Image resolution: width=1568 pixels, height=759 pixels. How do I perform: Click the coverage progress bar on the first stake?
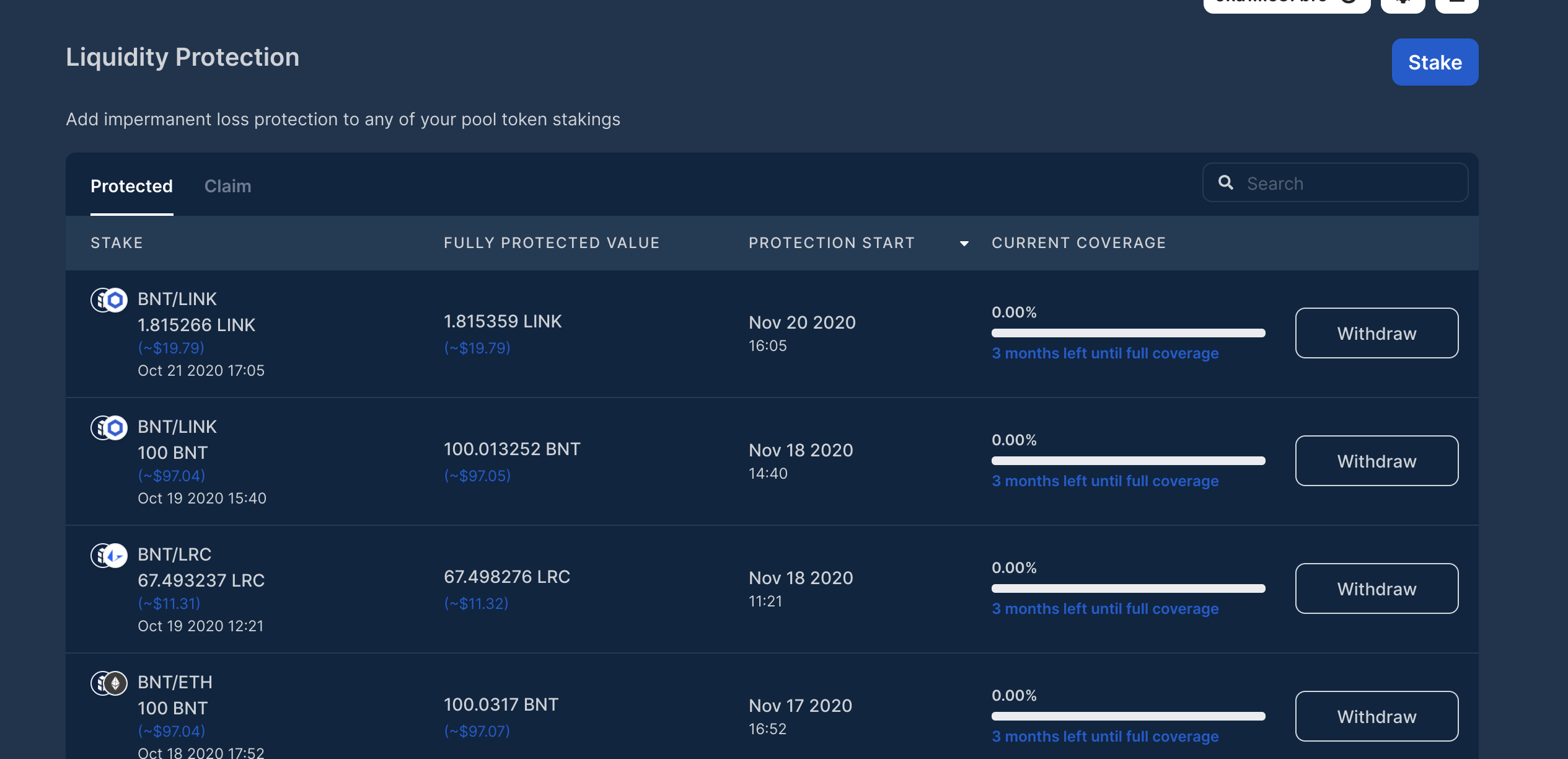(1129, 333)
